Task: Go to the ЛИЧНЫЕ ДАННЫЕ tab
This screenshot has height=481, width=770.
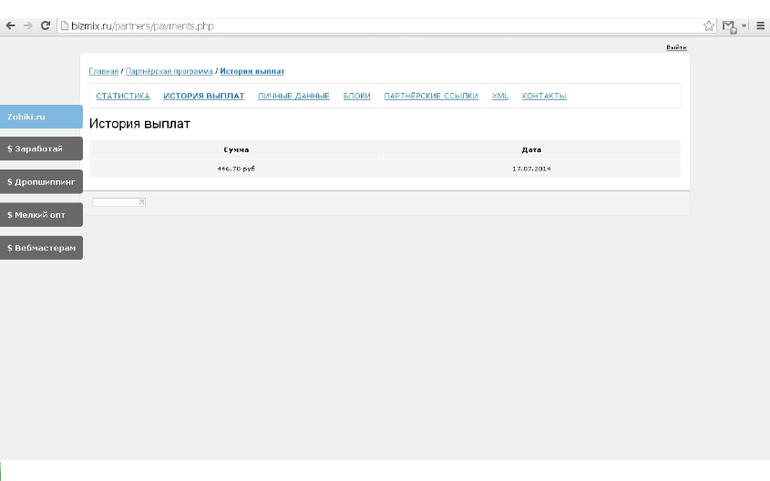Action: (x=294, y=96)
